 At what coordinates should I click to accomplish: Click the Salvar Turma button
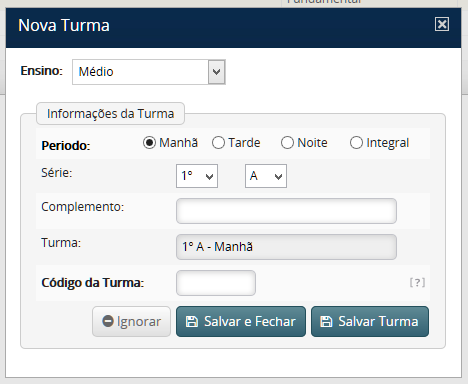(x=370, y=321)
